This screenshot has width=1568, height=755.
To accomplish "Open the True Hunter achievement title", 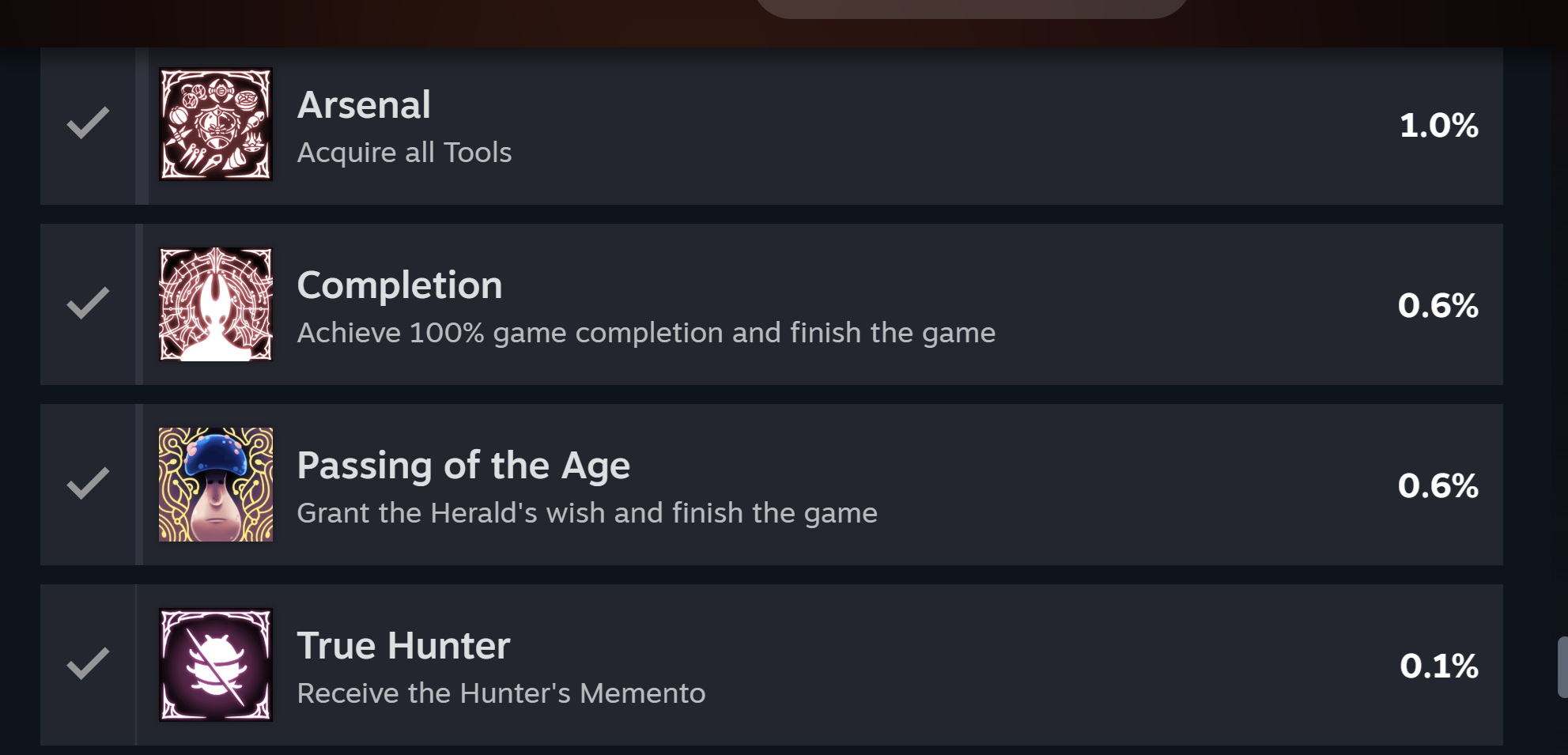I will click(403, 646).
